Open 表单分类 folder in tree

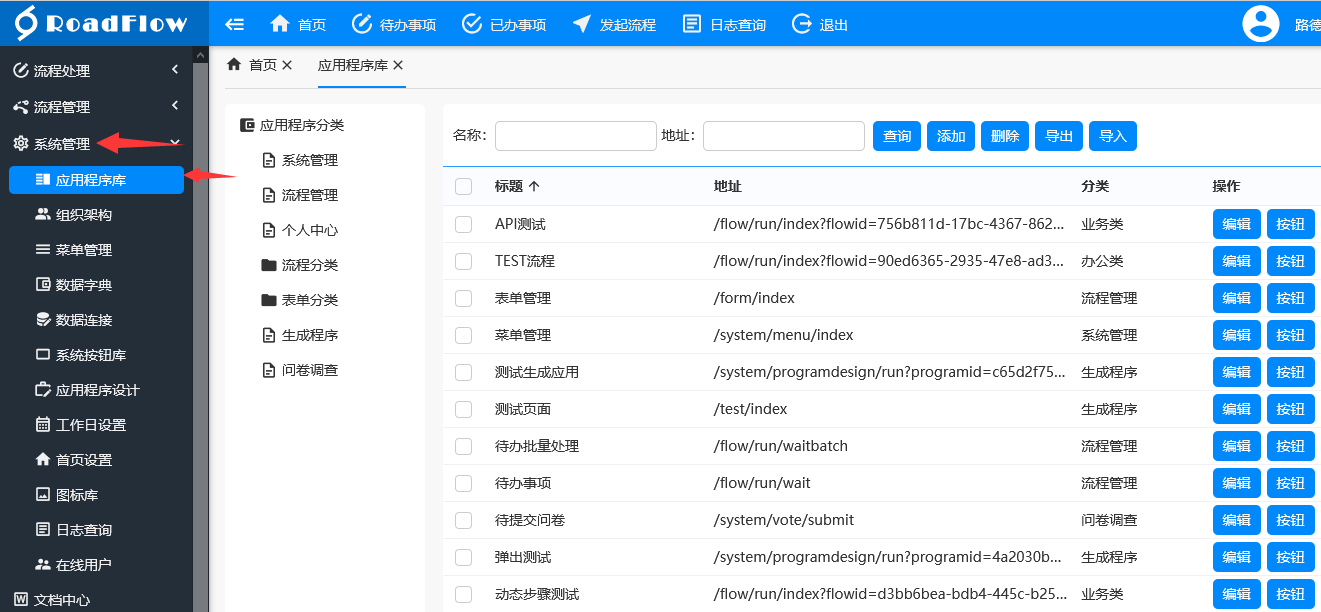(300, 300)
